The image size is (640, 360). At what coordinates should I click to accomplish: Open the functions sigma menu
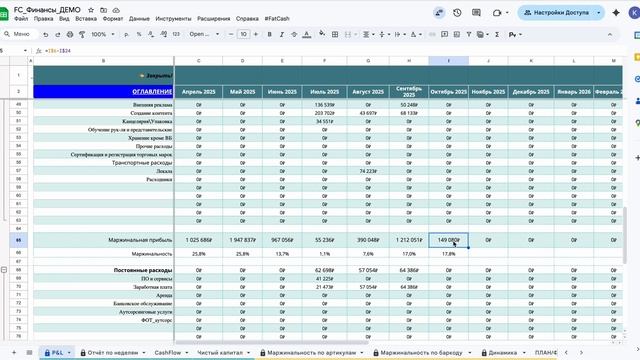coord(497,35)
